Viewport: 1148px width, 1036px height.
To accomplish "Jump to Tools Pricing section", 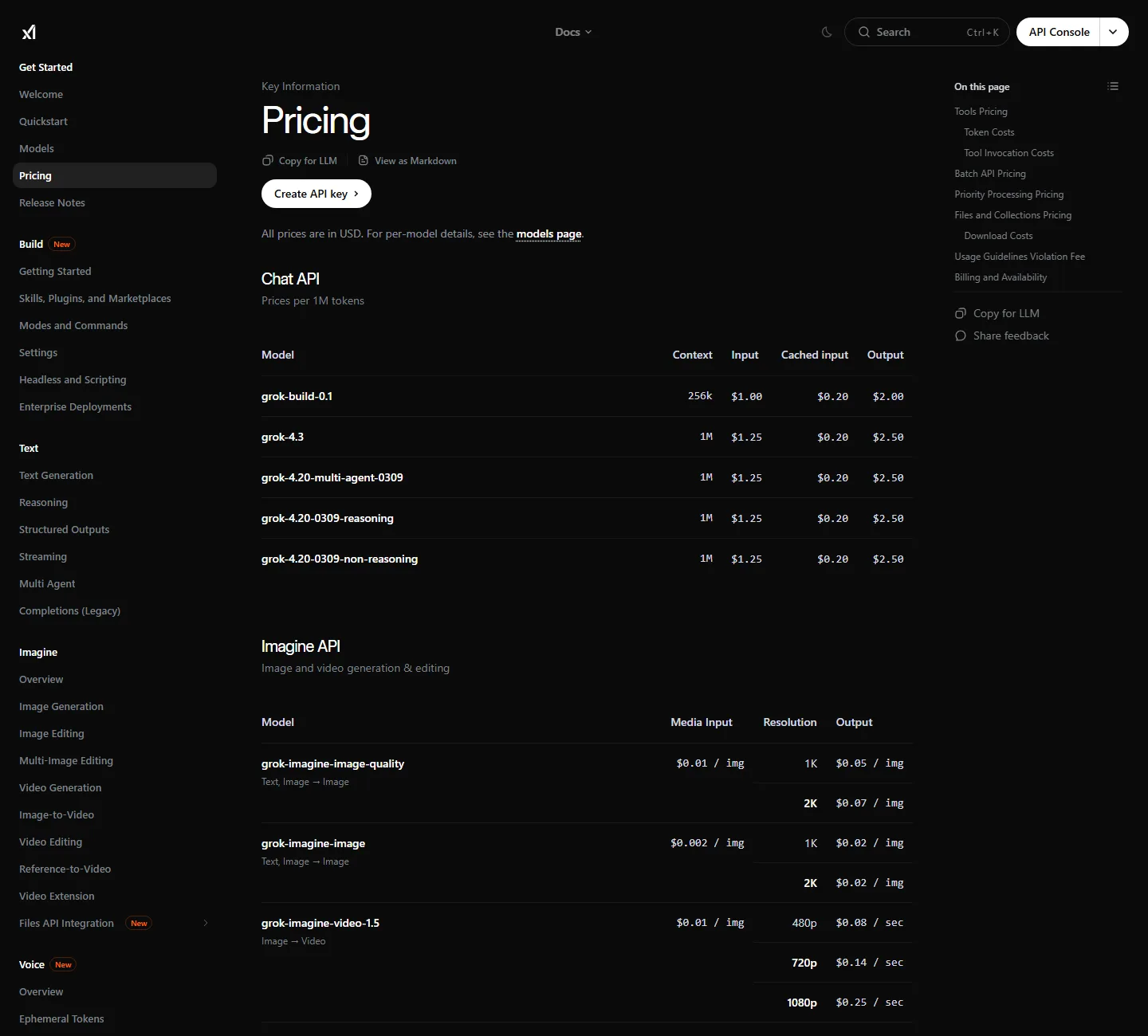I will click(x=981, y=112).
